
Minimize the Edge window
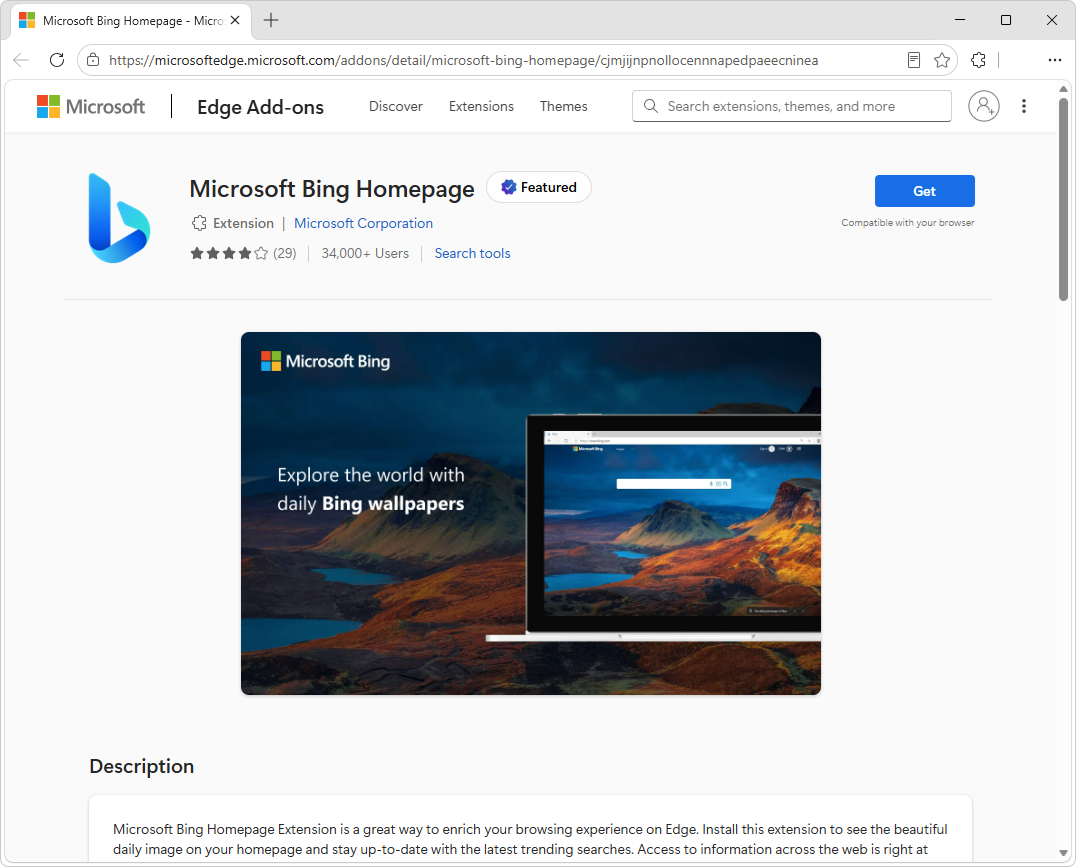(960, 20)
